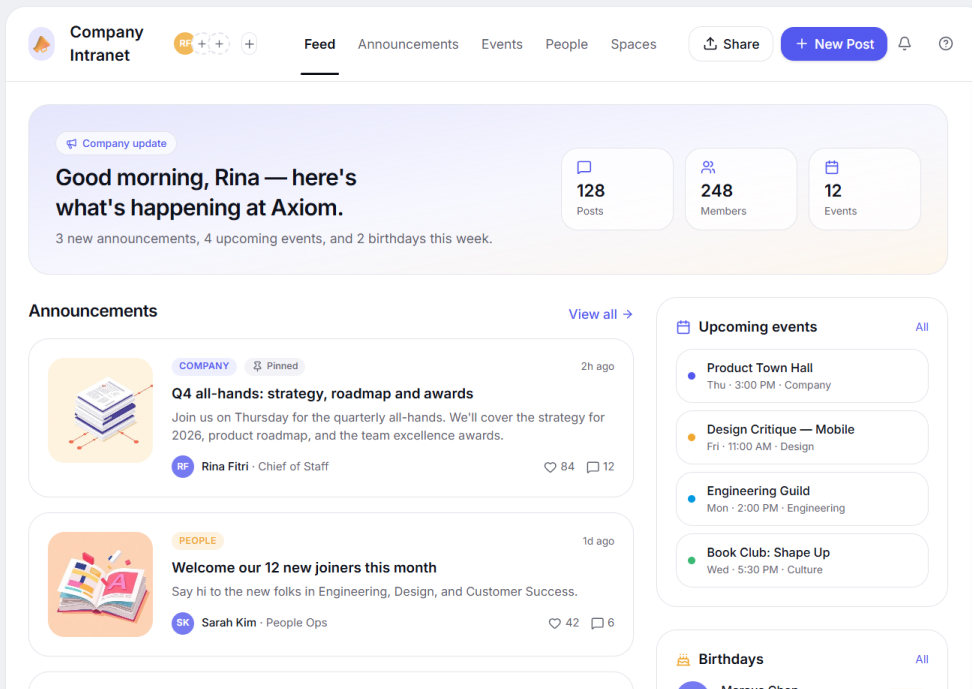Viewport: 974px width, 689px height.
Task: Open Engineering Guild event
Action: pos(802,499)
